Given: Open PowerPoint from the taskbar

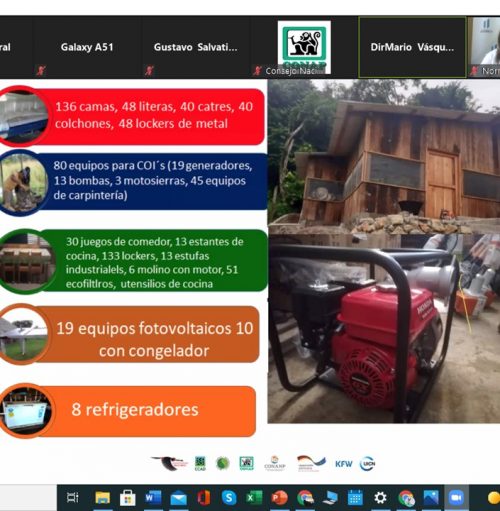Looking at the screenshot, I should click(x=279, y=498).
